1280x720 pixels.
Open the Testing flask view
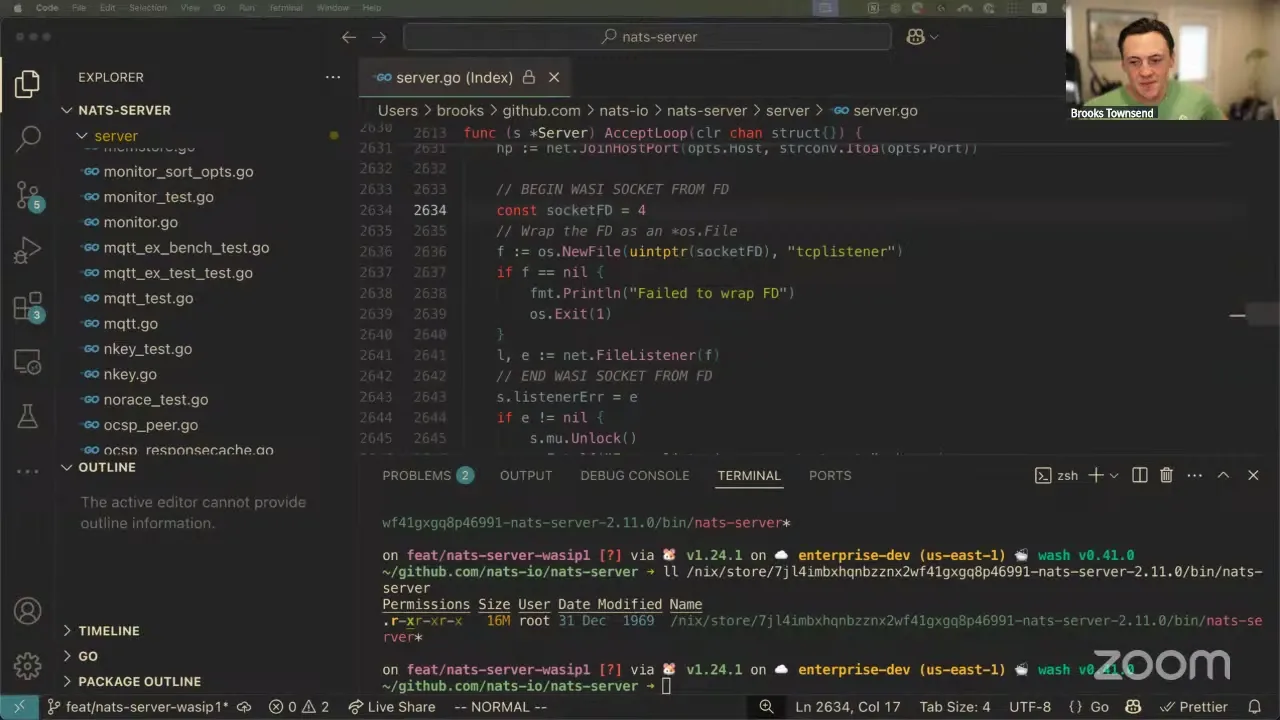[x=27, y=416]
